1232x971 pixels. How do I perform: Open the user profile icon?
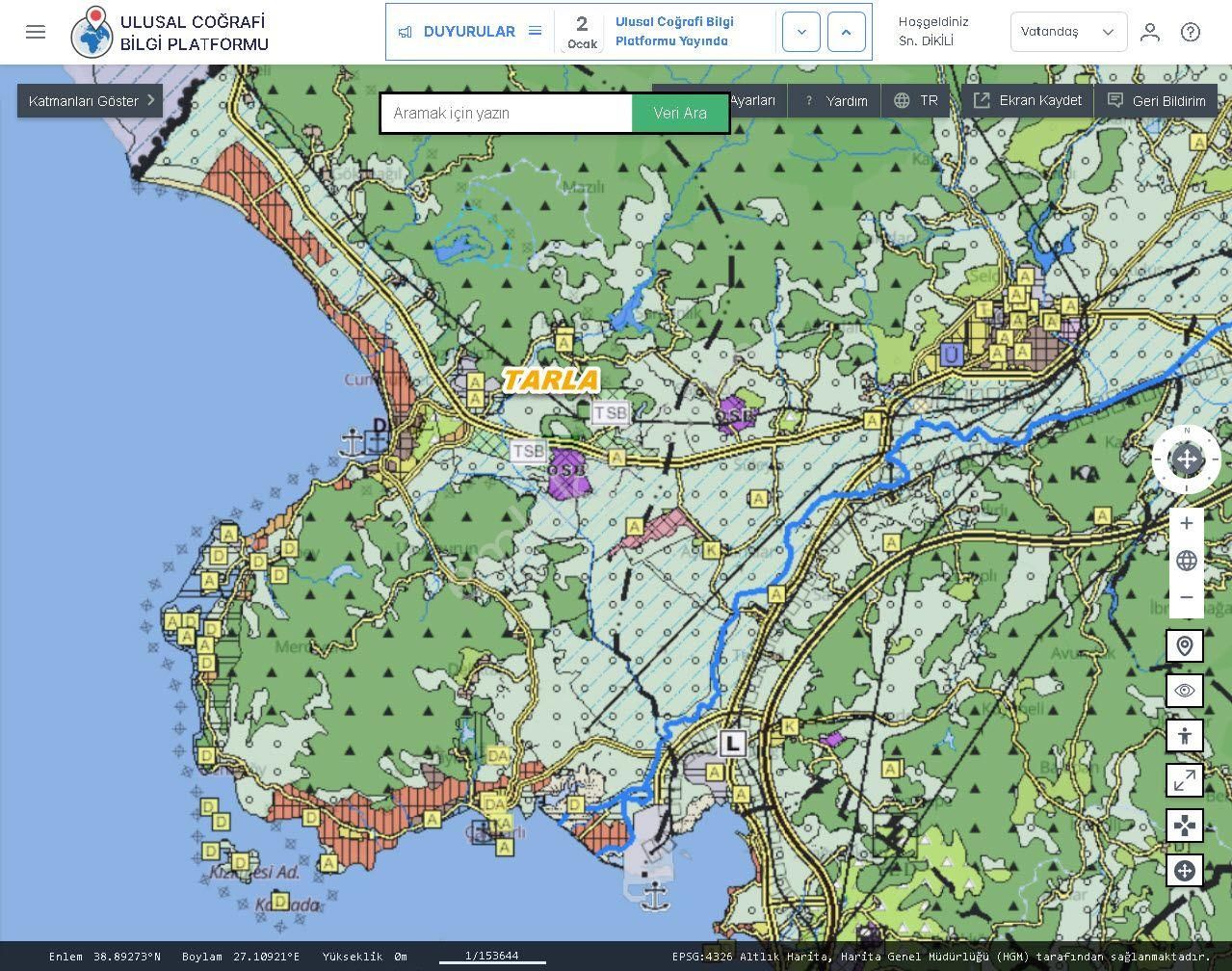(x=1149, y=32)
